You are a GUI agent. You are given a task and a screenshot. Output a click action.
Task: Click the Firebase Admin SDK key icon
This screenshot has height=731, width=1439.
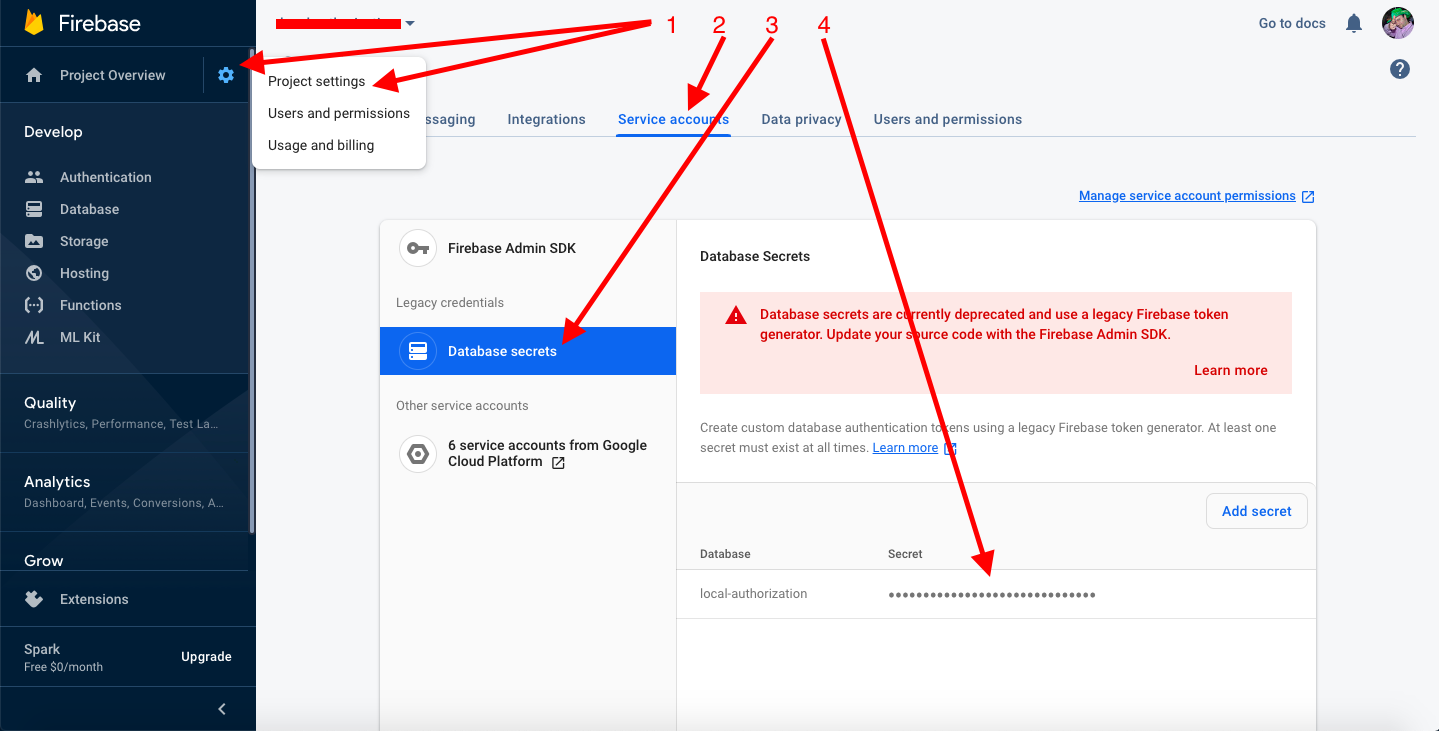[418, 248]
